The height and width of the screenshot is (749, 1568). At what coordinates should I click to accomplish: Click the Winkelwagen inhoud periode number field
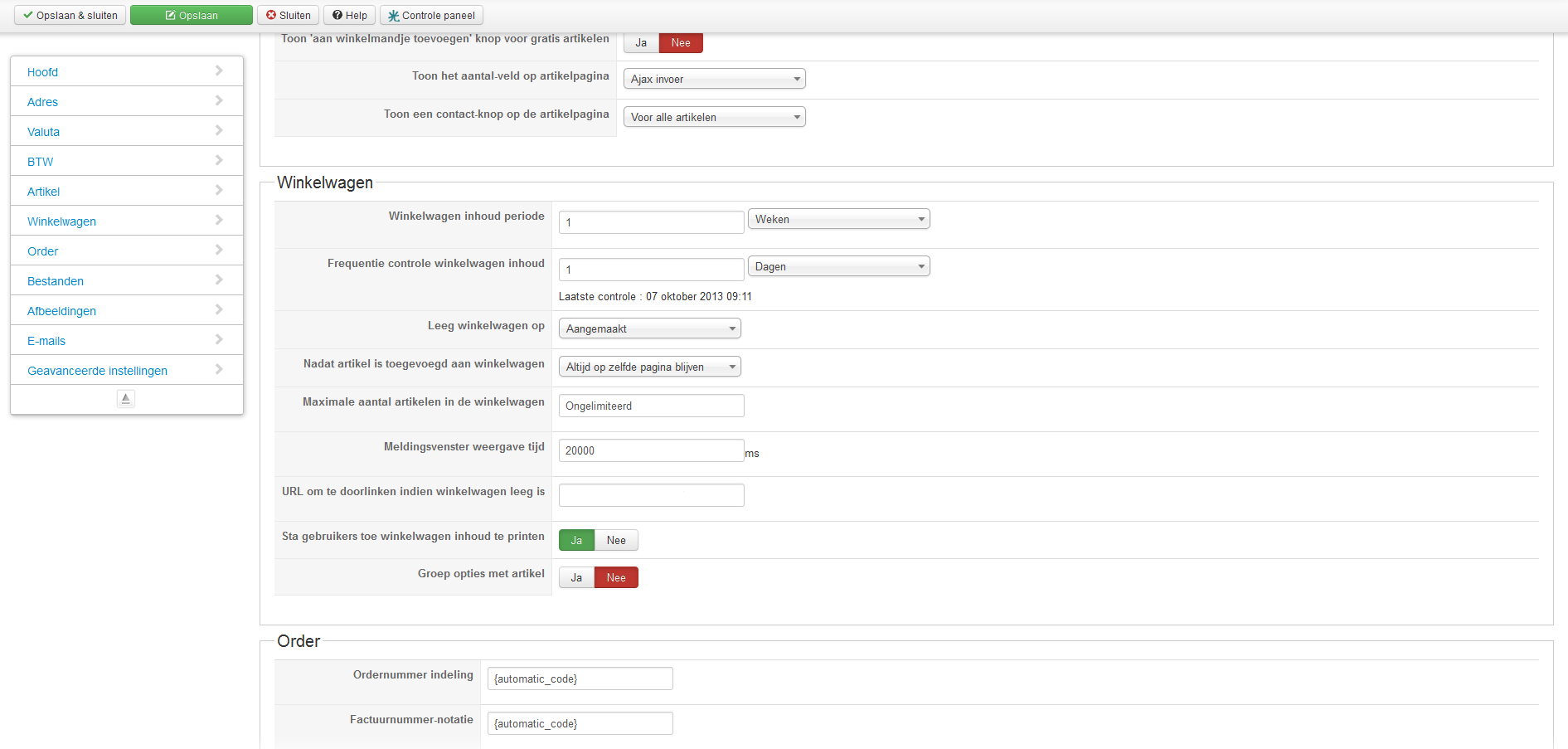tap(651, 222)
